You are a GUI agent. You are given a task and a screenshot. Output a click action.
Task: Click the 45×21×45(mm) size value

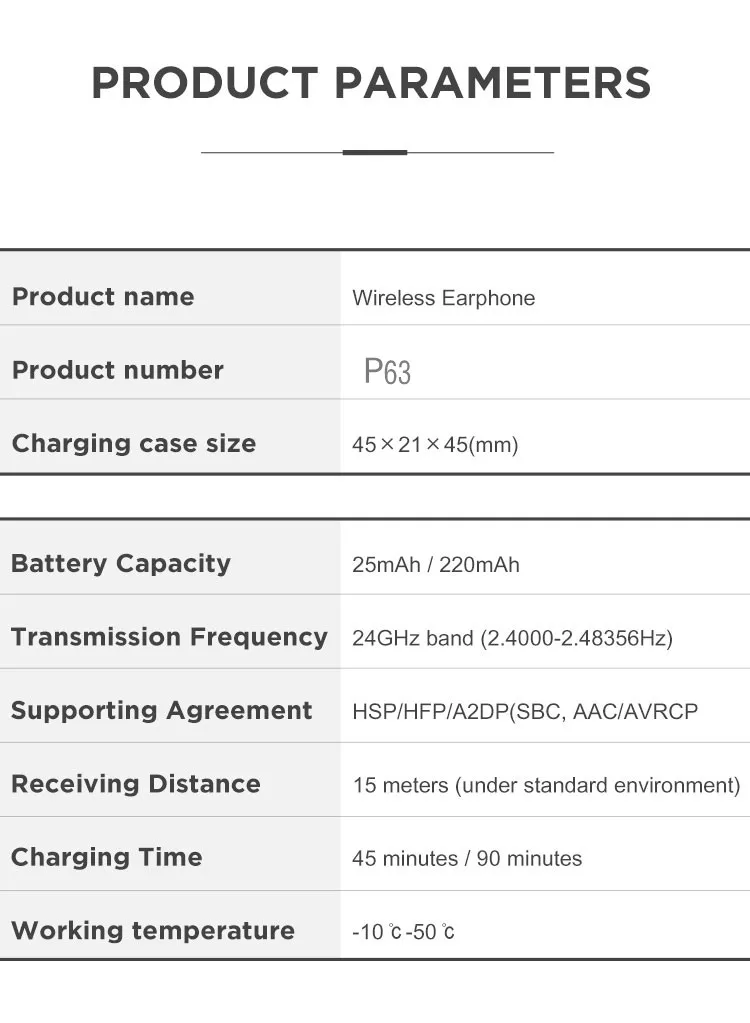pos(435,445)
